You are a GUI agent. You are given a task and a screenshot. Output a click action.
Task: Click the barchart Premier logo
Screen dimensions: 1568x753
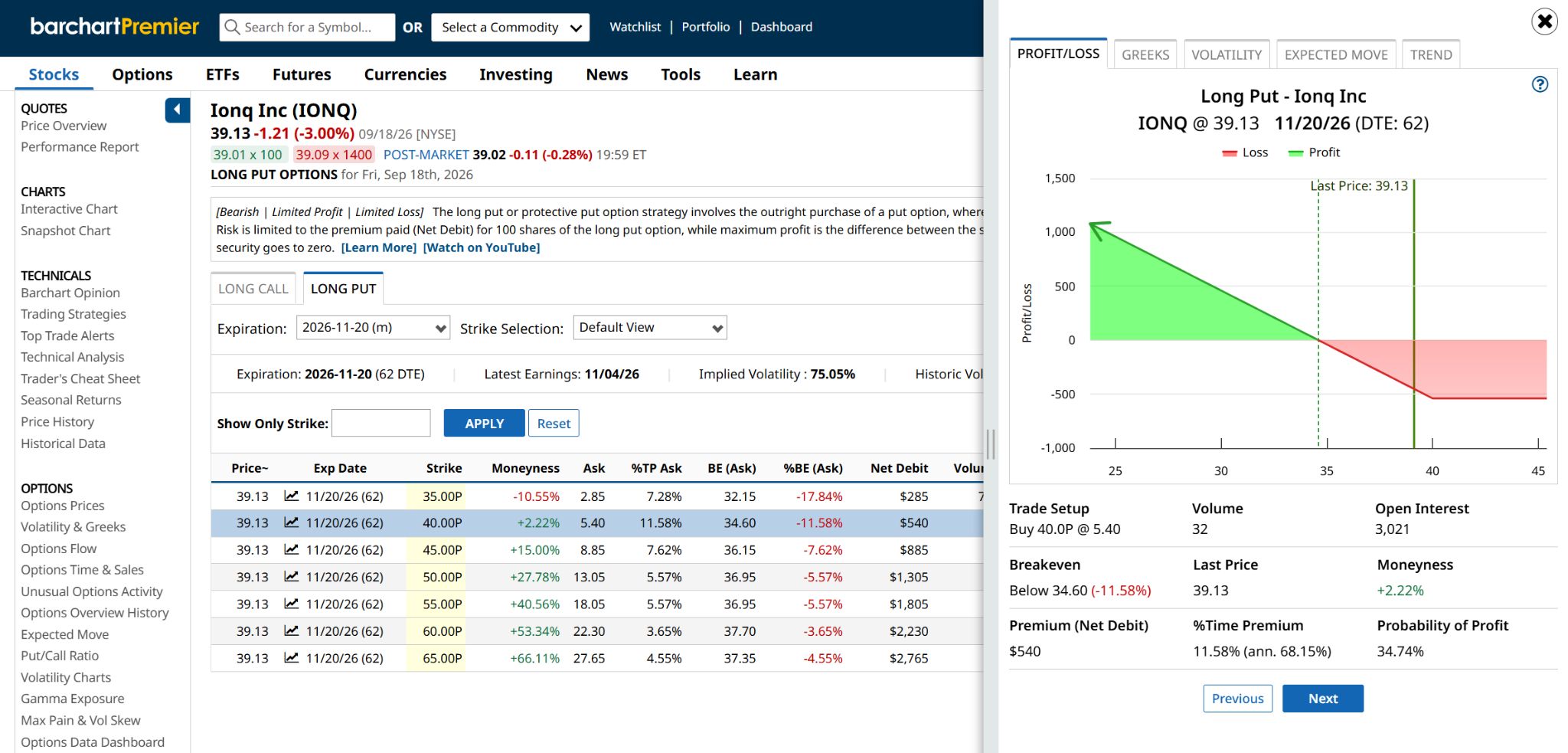coord(115,27)
